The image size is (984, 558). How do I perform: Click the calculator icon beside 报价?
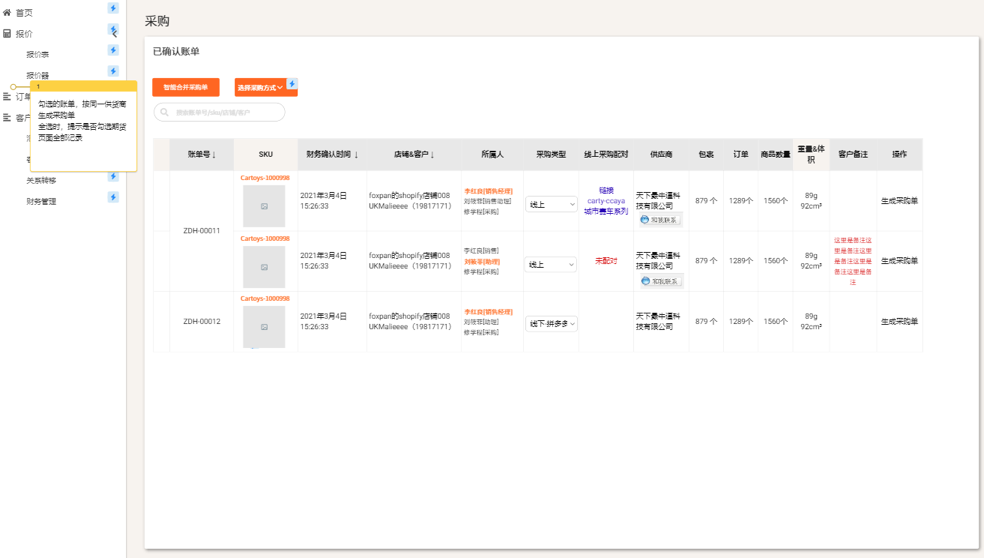pyautogui.click(x=7, y=34)
